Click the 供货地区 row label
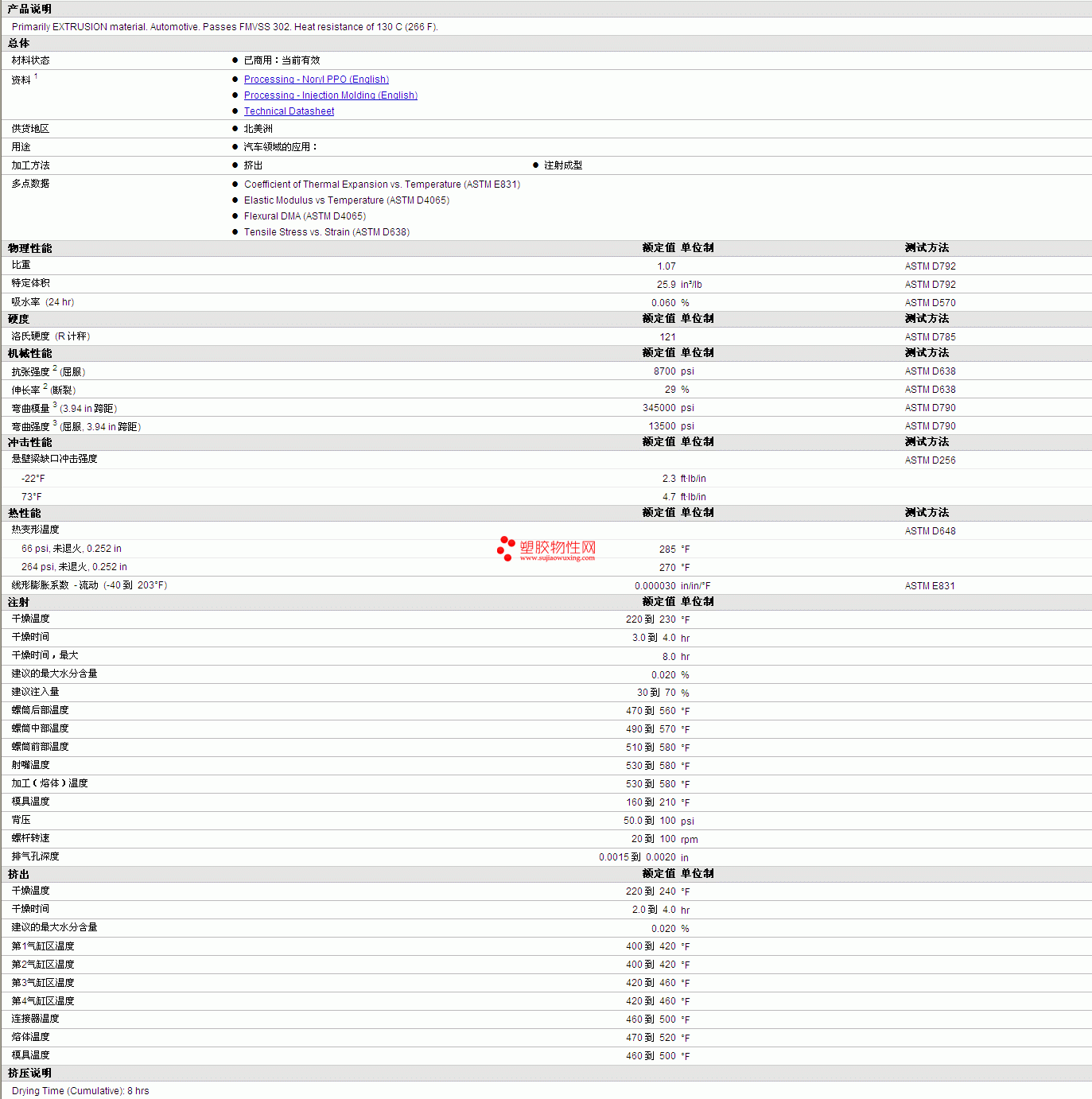Screen dimensions: 1092x1099 31,129
